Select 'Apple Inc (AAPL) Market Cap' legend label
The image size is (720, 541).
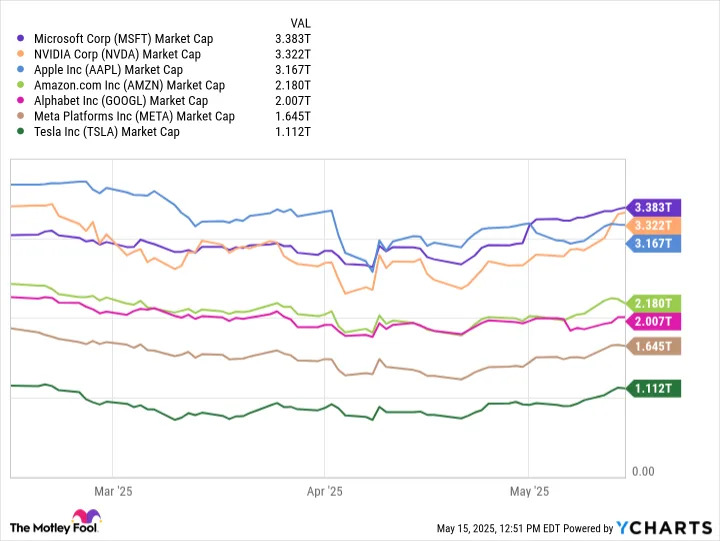[x=108, y=70]
